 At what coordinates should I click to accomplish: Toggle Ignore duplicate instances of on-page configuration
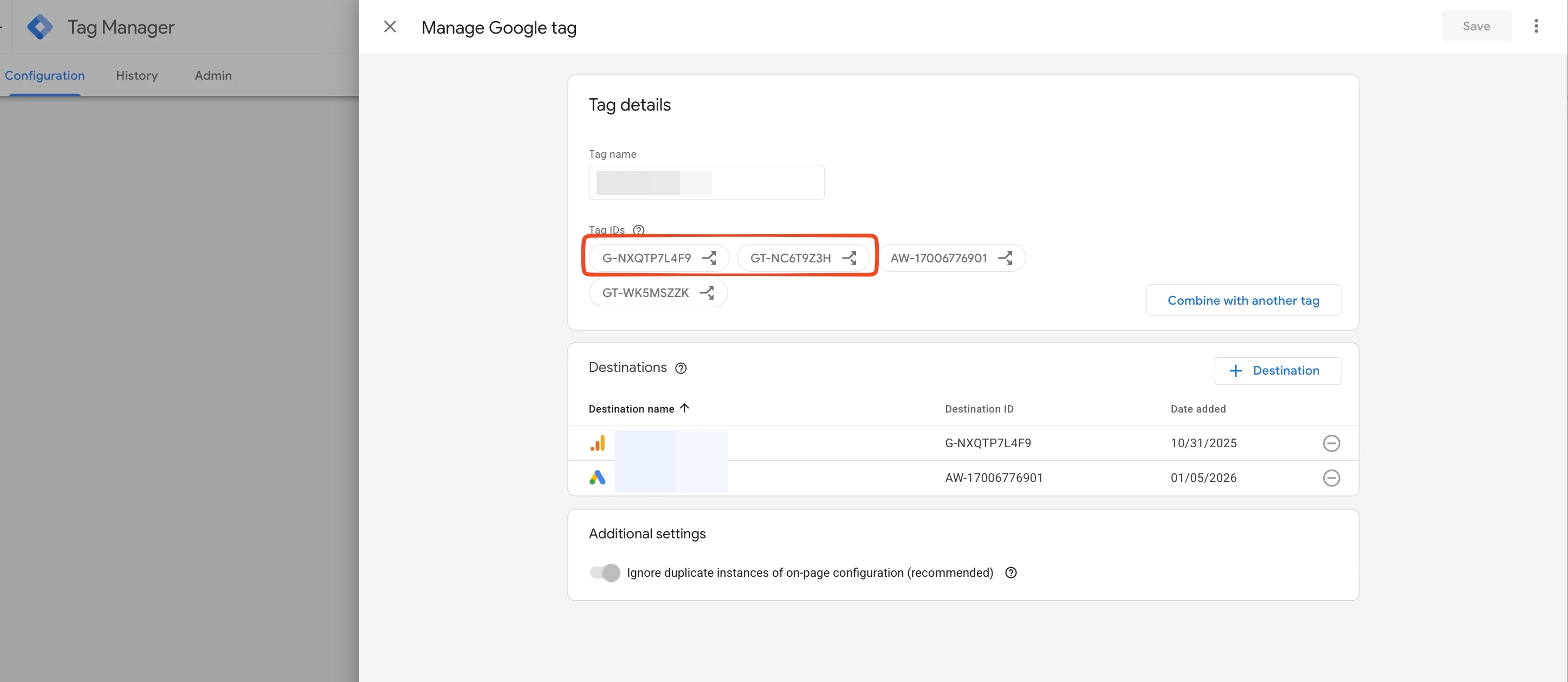coord(605,573)
